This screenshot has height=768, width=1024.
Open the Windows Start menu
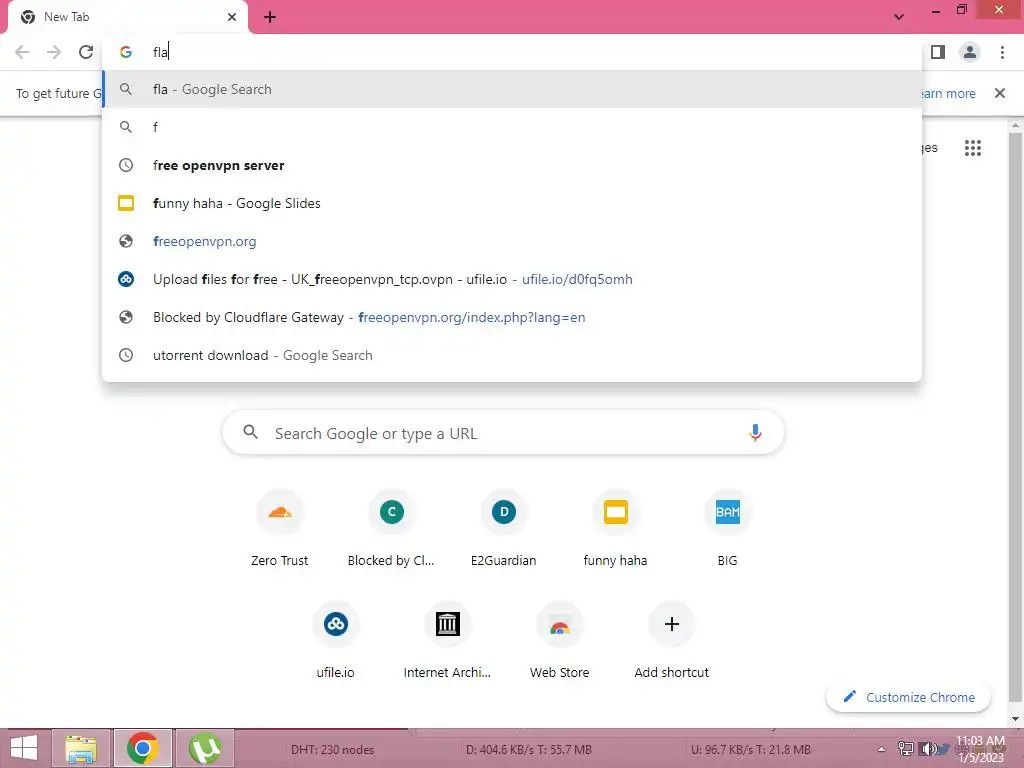coord(24,748)
